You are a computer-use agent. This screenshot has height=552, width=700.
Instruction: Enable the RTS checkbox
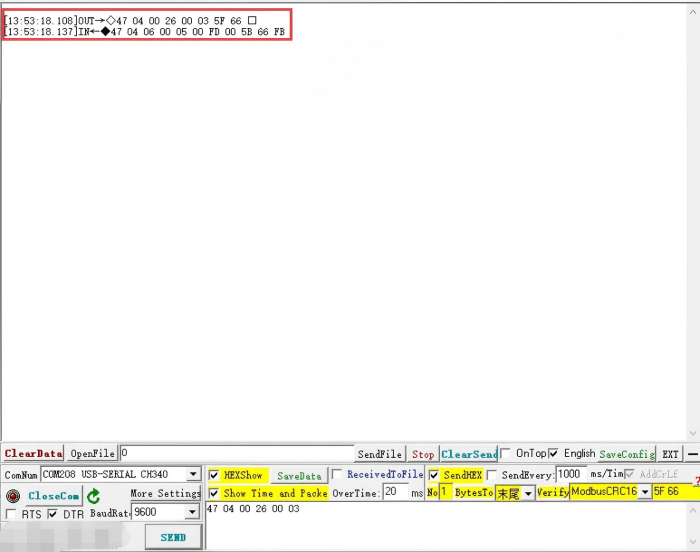(x=11, y=514)
